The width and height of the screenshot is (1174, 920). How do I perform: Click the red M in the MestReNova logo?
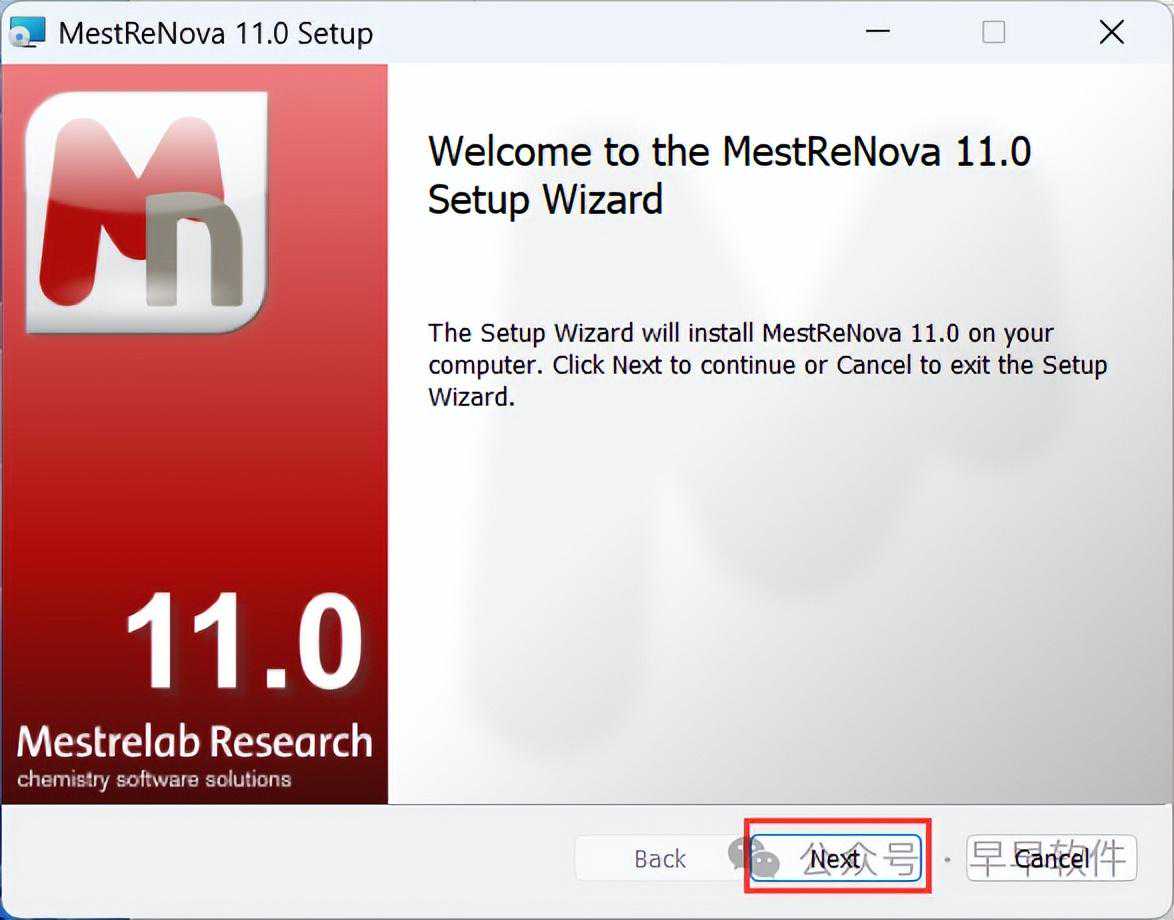pyautogui.click(x=95, y=200)
